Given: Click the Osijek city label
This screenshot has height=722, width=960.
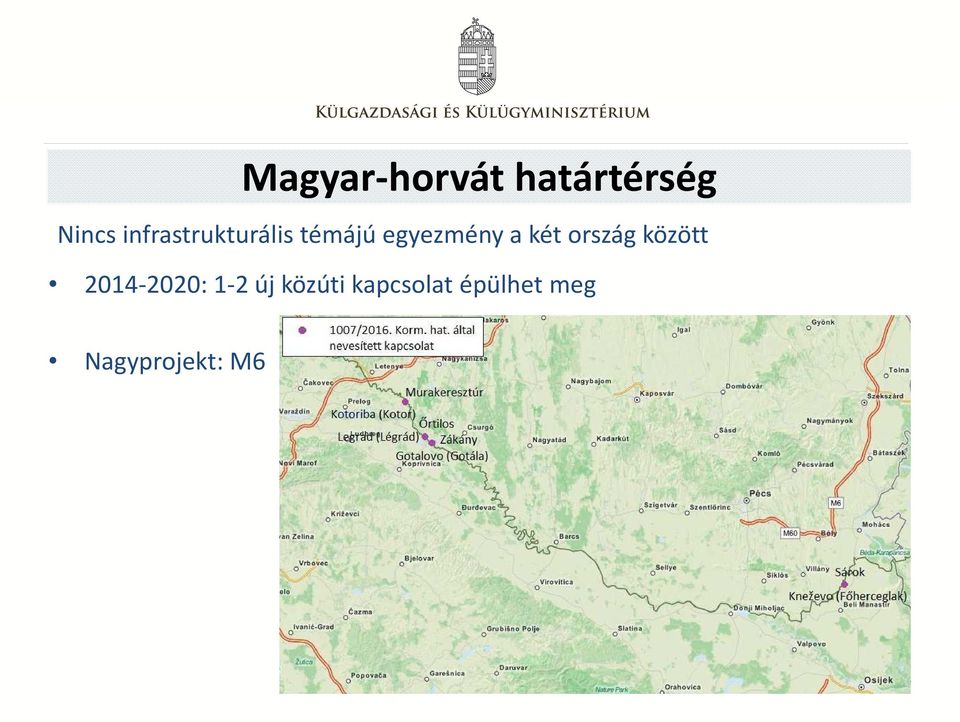Looking at the screenshot, I should 879,680.
